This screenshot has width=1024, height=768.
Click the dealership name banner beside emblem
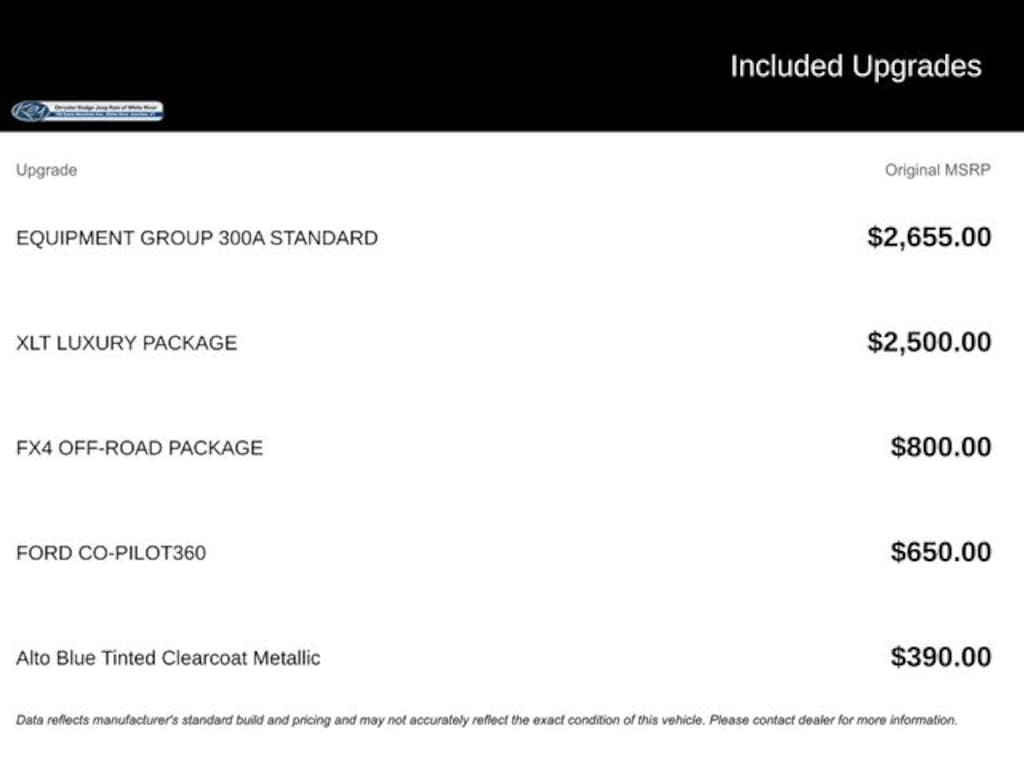(106, 110)
